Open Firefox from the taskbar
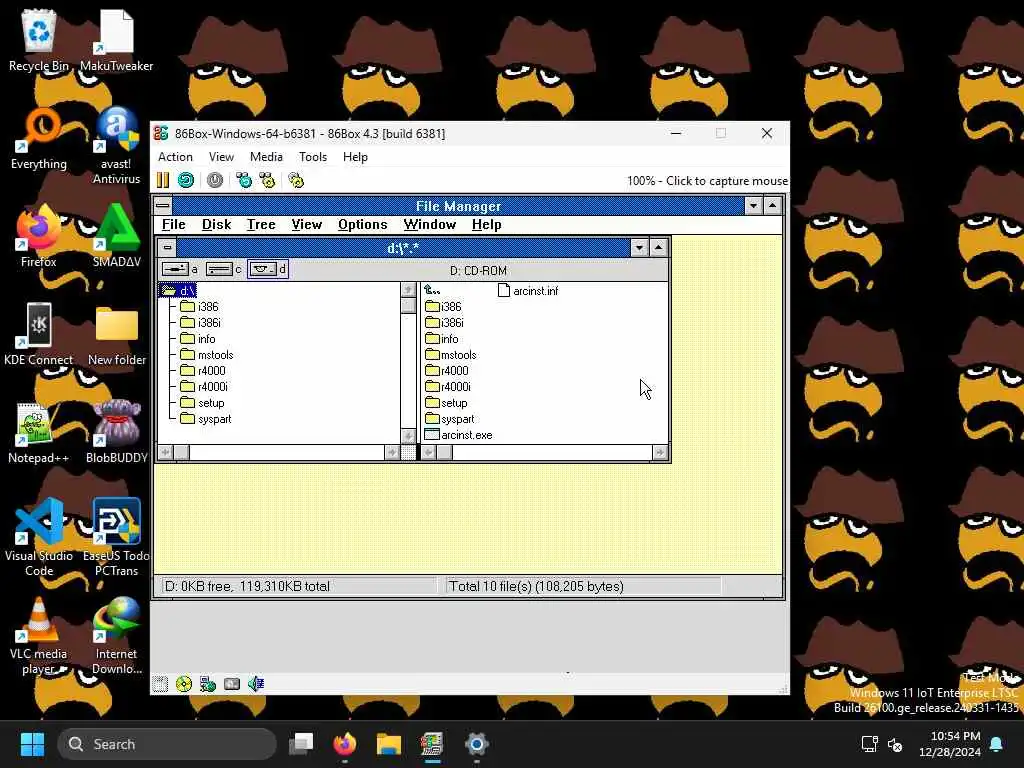The width and height of the screenshot is (1024, 768). pyautogui.click(x=345, y=744)
